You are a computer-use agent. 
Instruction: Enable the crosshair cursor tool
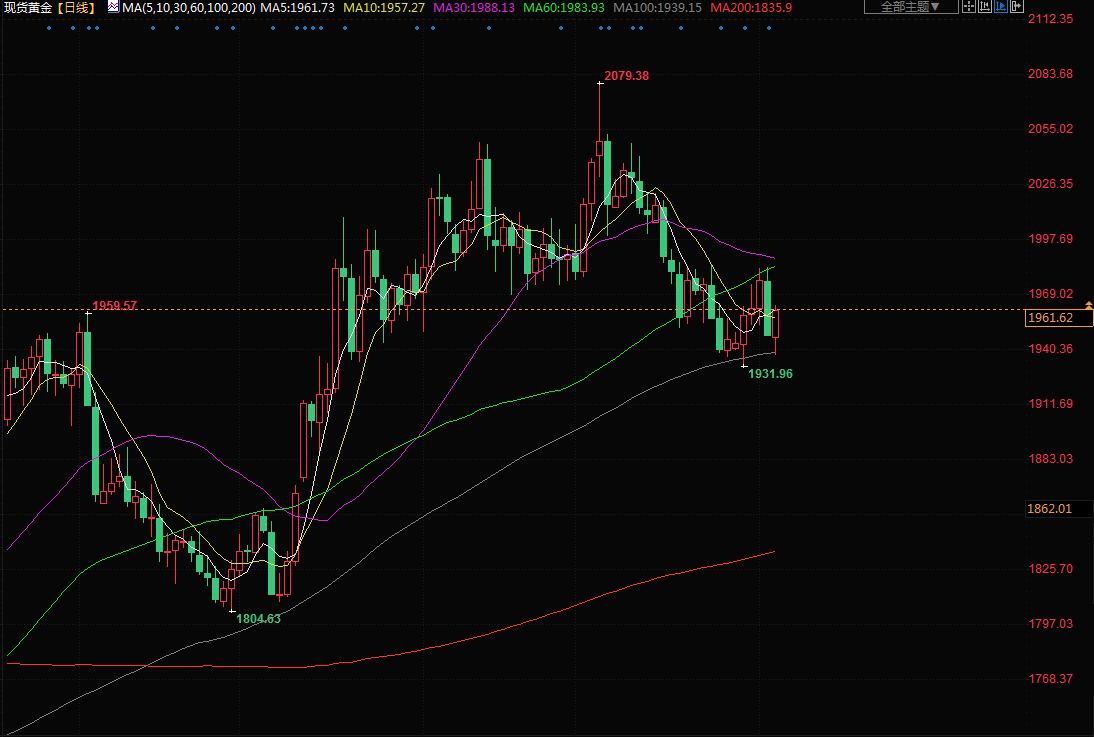pos(969,6)
